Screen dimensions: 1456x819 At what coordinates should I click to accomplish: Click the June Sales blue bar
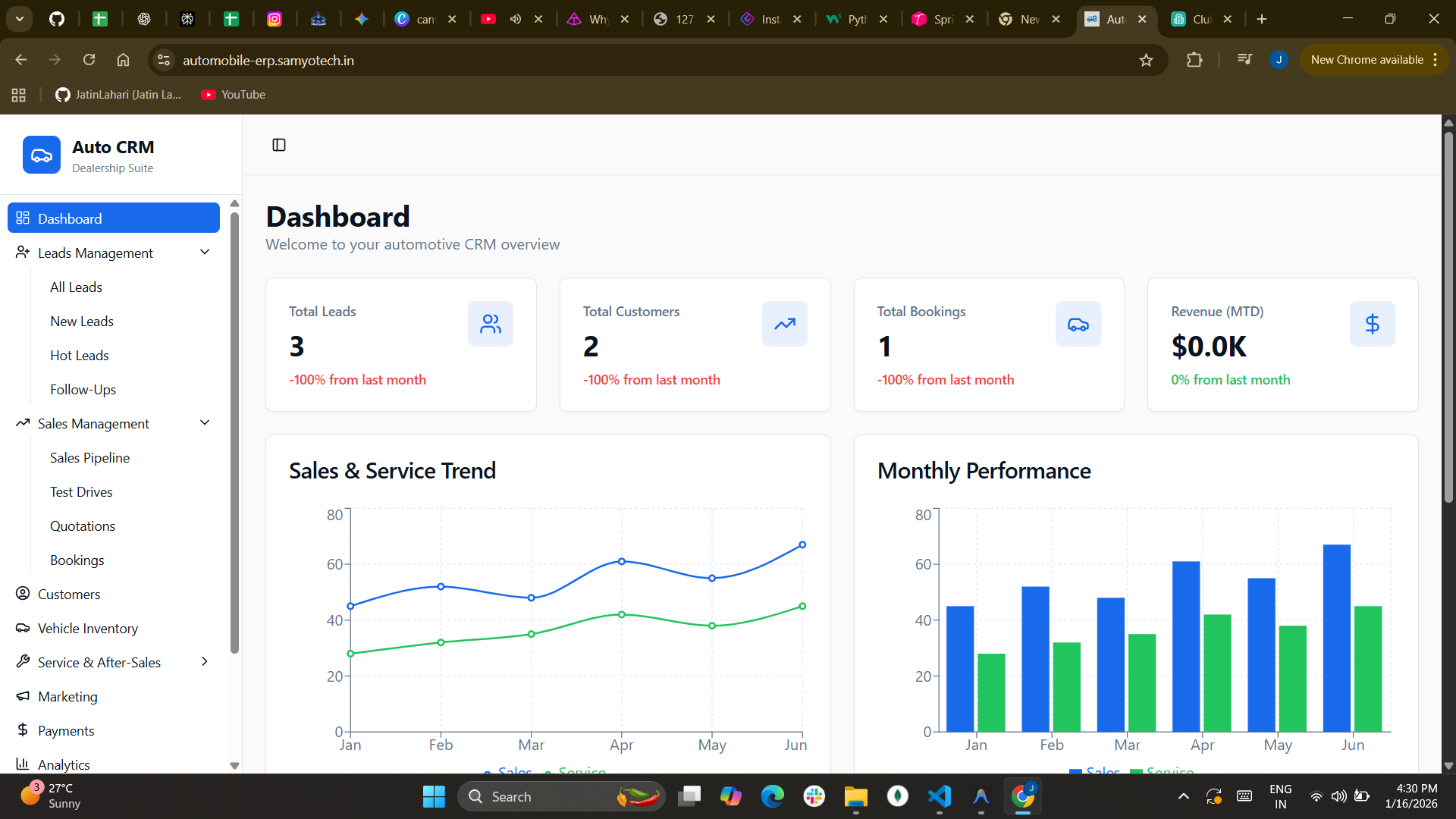pyautogui.click(x=1336, y=637)
